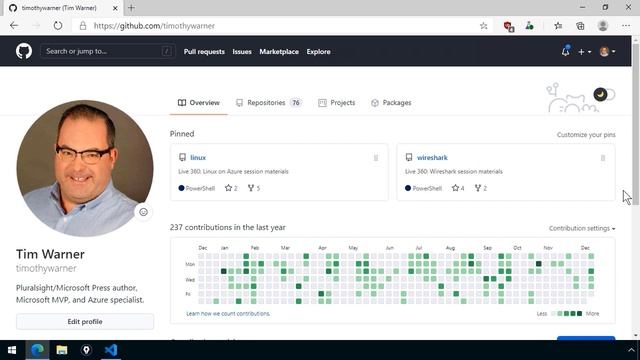640x360 pixels.
Task: Click the star count on wireshark repo
Action: pyautogui.click(x=458, y=188)
